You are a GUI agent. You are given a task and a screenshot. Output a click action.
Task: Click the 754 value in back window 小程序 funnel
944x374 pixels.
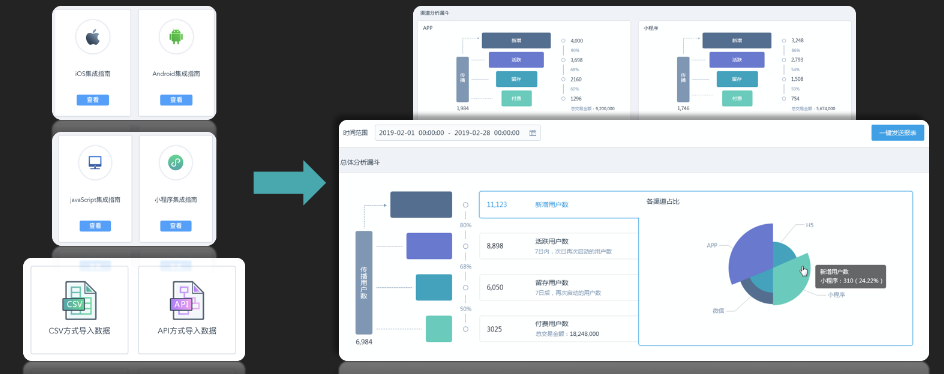coord(795,98)
